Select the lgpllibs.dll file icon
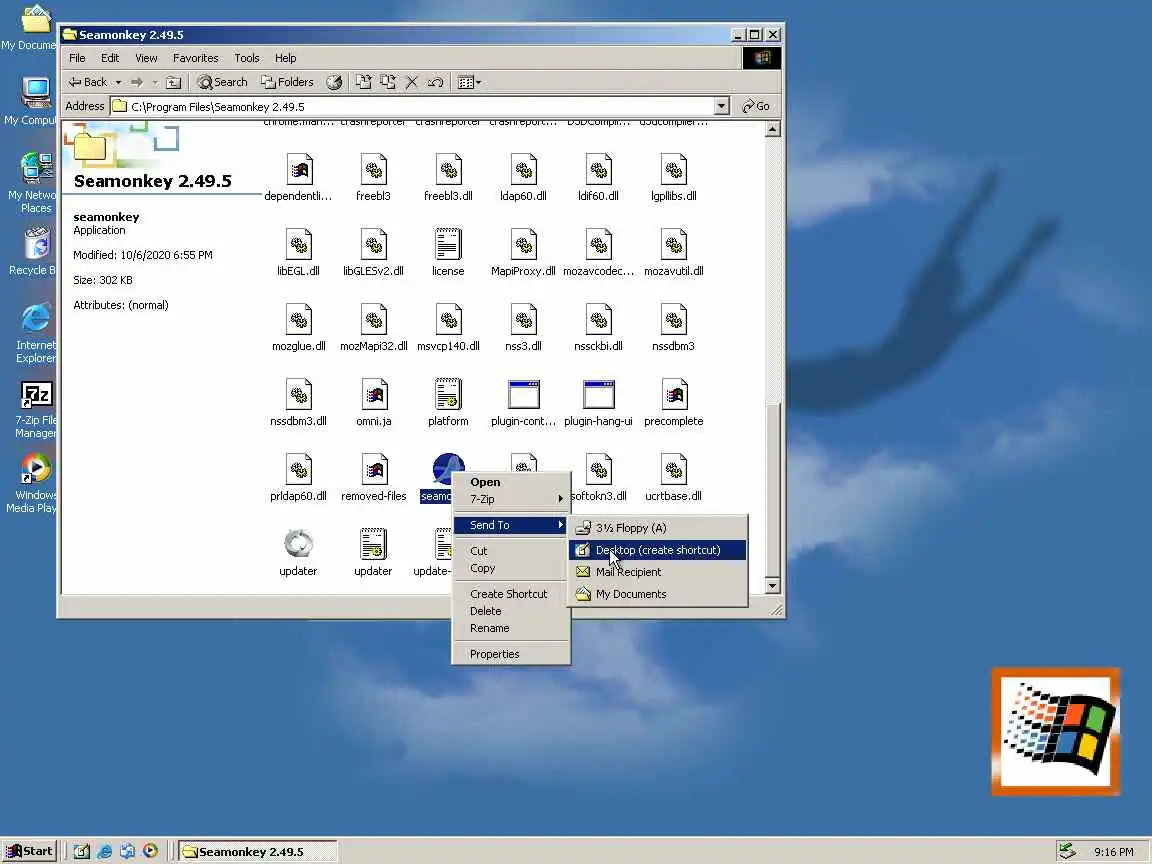The image size is (1152, 864). click(x=673, y=170)
